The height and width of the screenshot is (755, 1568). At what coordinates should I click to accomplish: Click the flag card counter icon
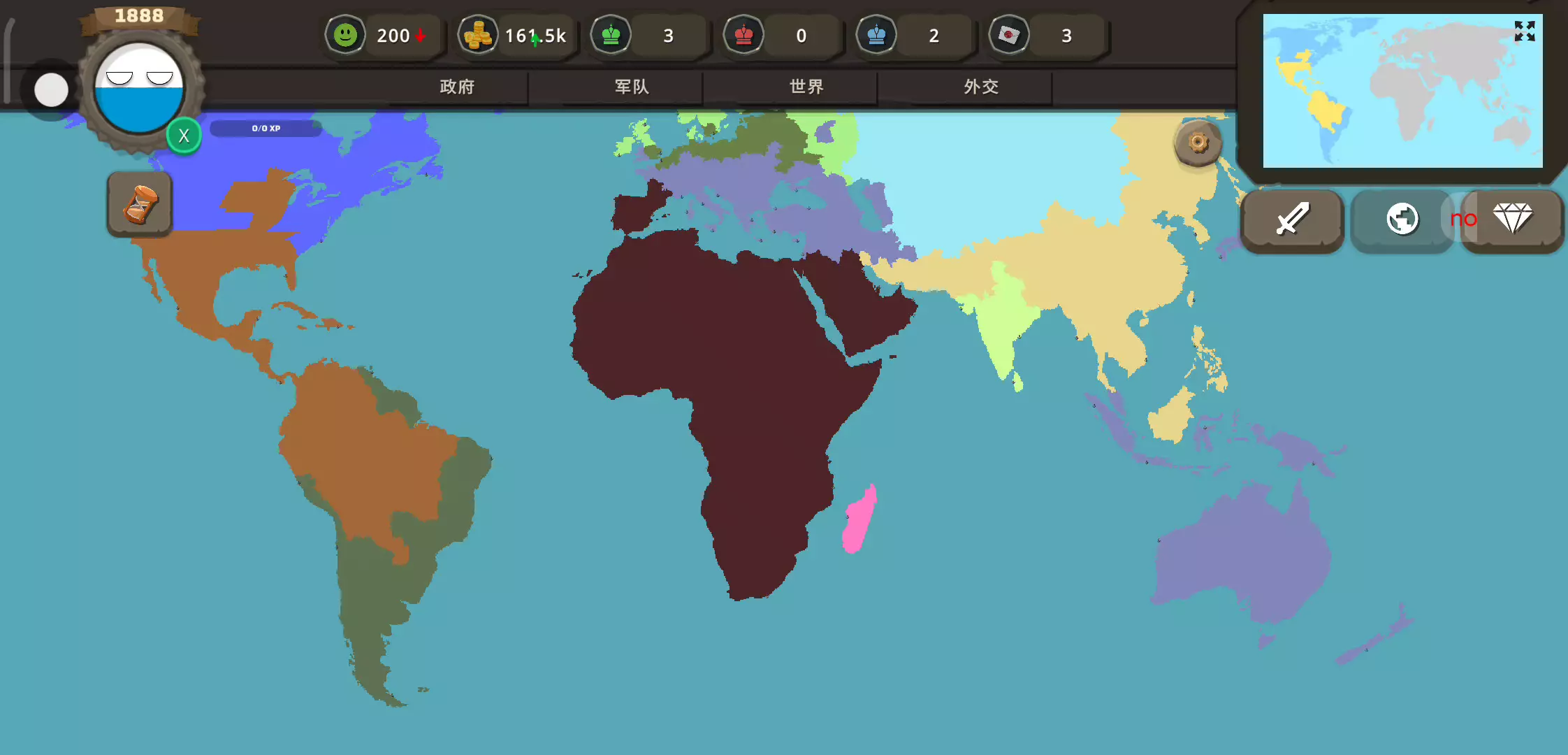1009,35
